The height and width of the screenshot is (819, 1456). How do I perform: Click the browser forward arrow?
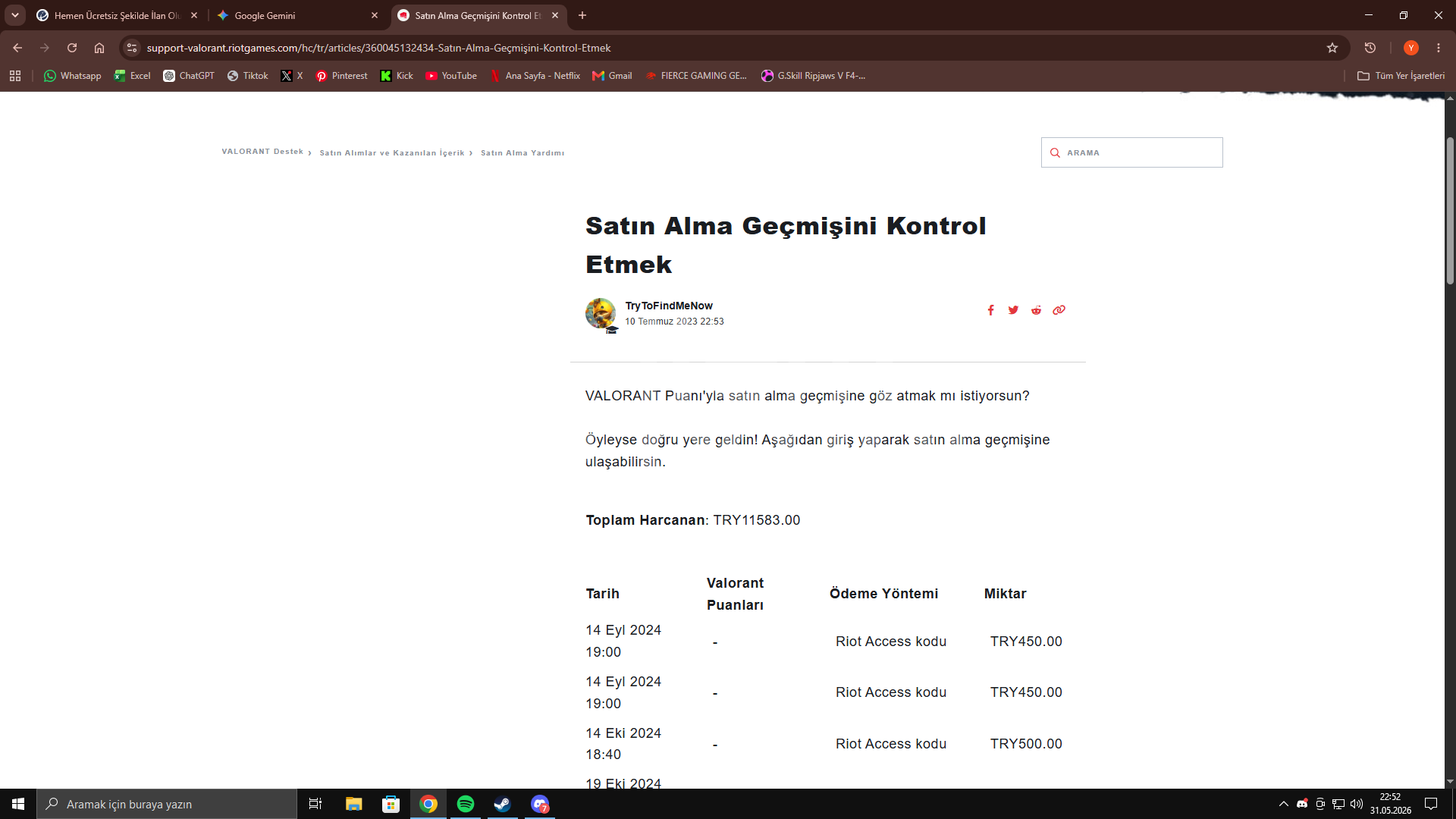pyautogui.click(x=45, y=48)
